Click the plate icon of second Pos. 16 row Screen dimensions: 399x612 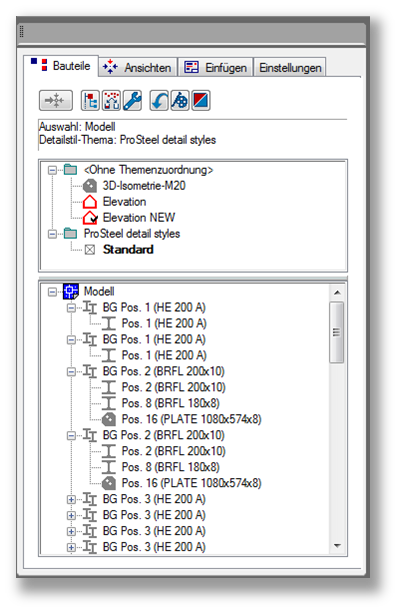tap(109, 483)
